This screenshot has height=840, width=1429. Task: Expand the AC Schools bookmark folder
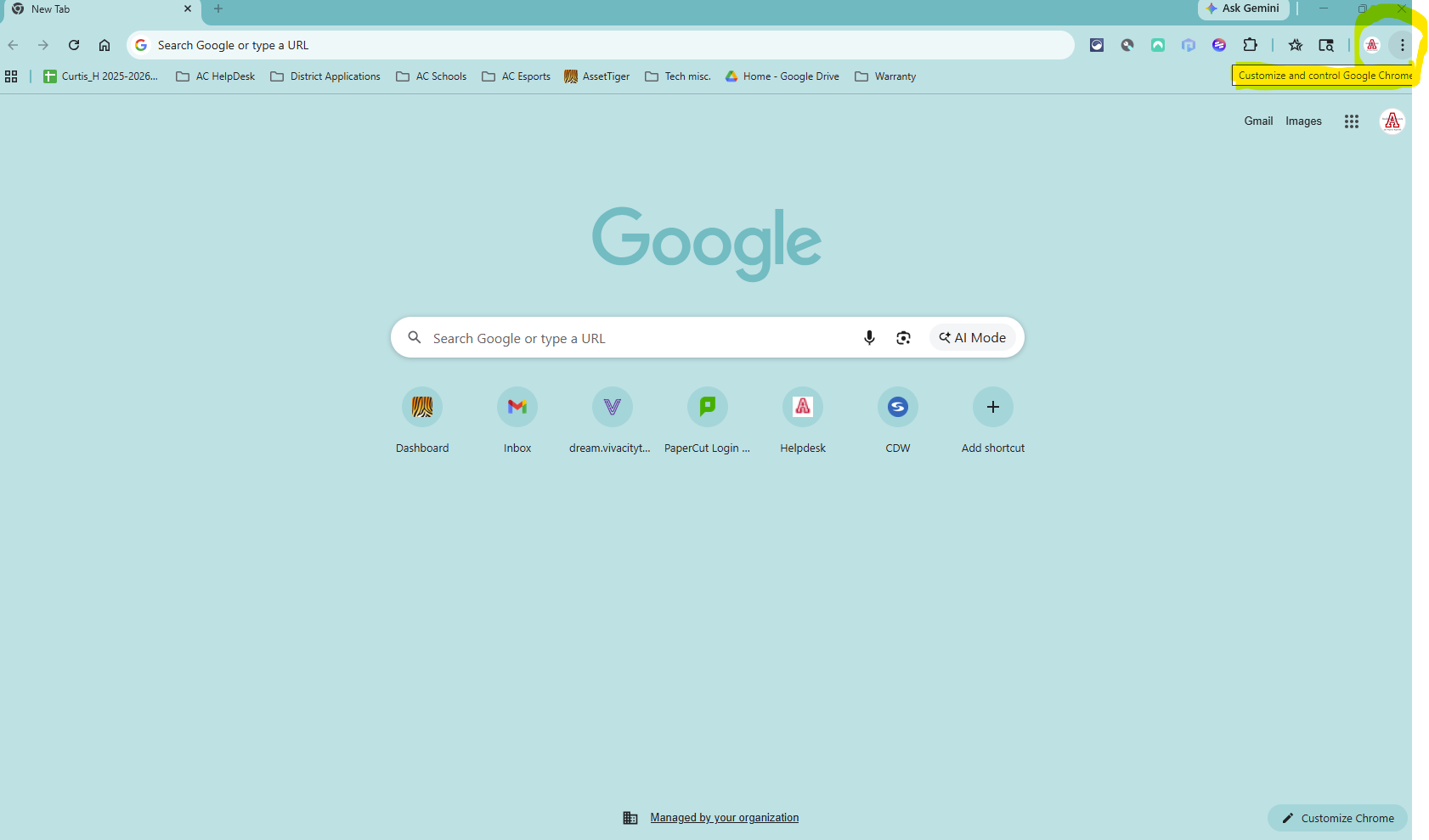pyautogui.click(x=431, y=76)
